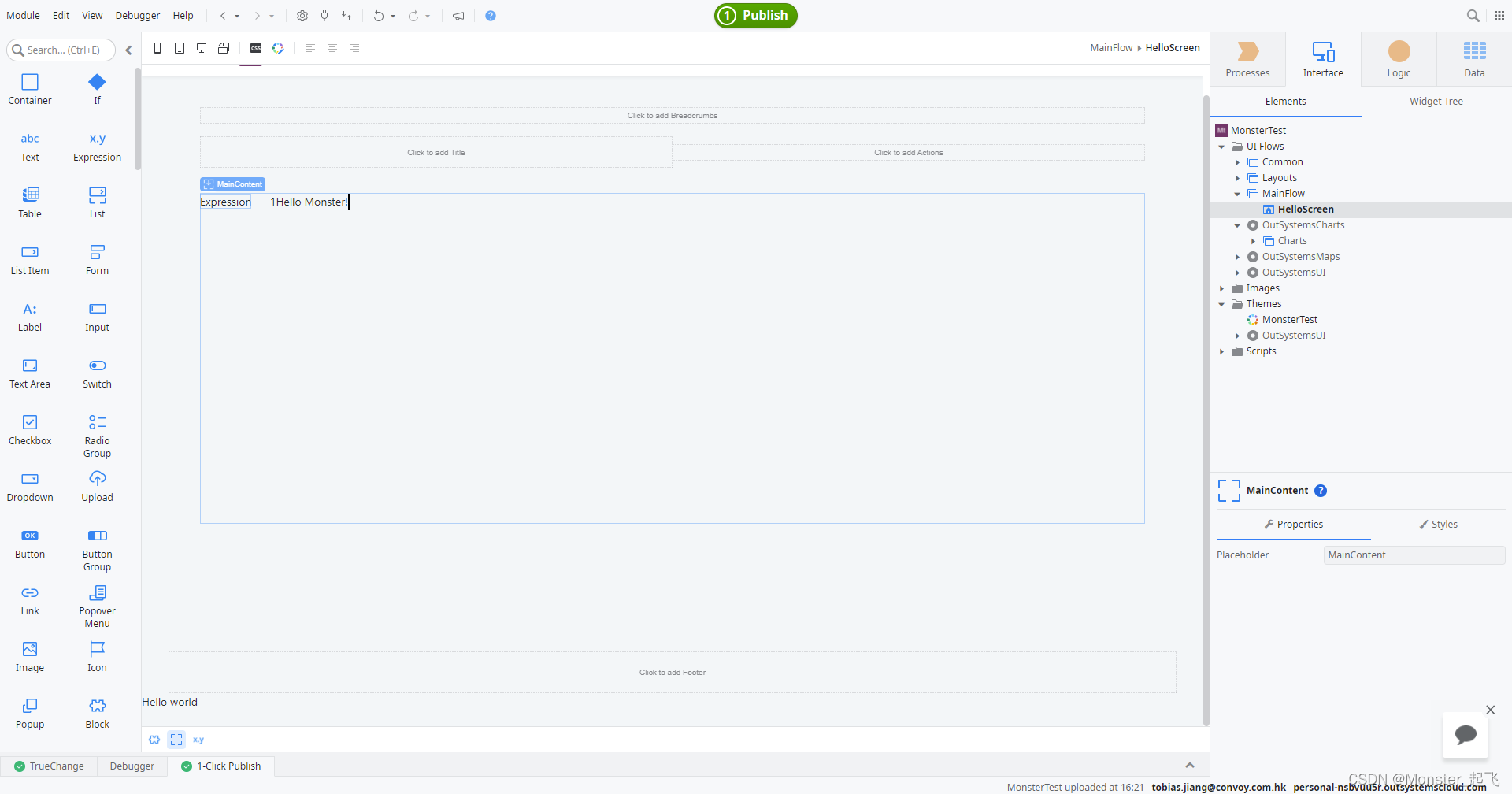Viewport: 1512px width, 794px height.
Task: Select the If widget in toolbox
Action: click(x=97, y=89)
